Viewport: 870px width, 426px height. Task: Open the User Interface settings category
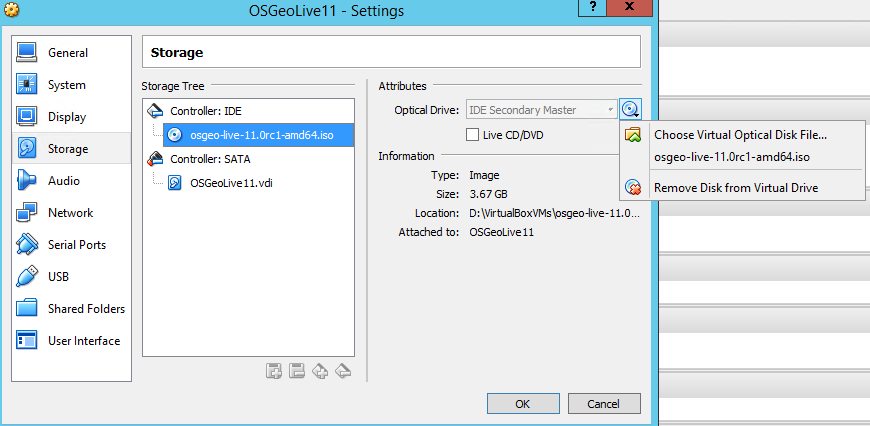(71, 341)
